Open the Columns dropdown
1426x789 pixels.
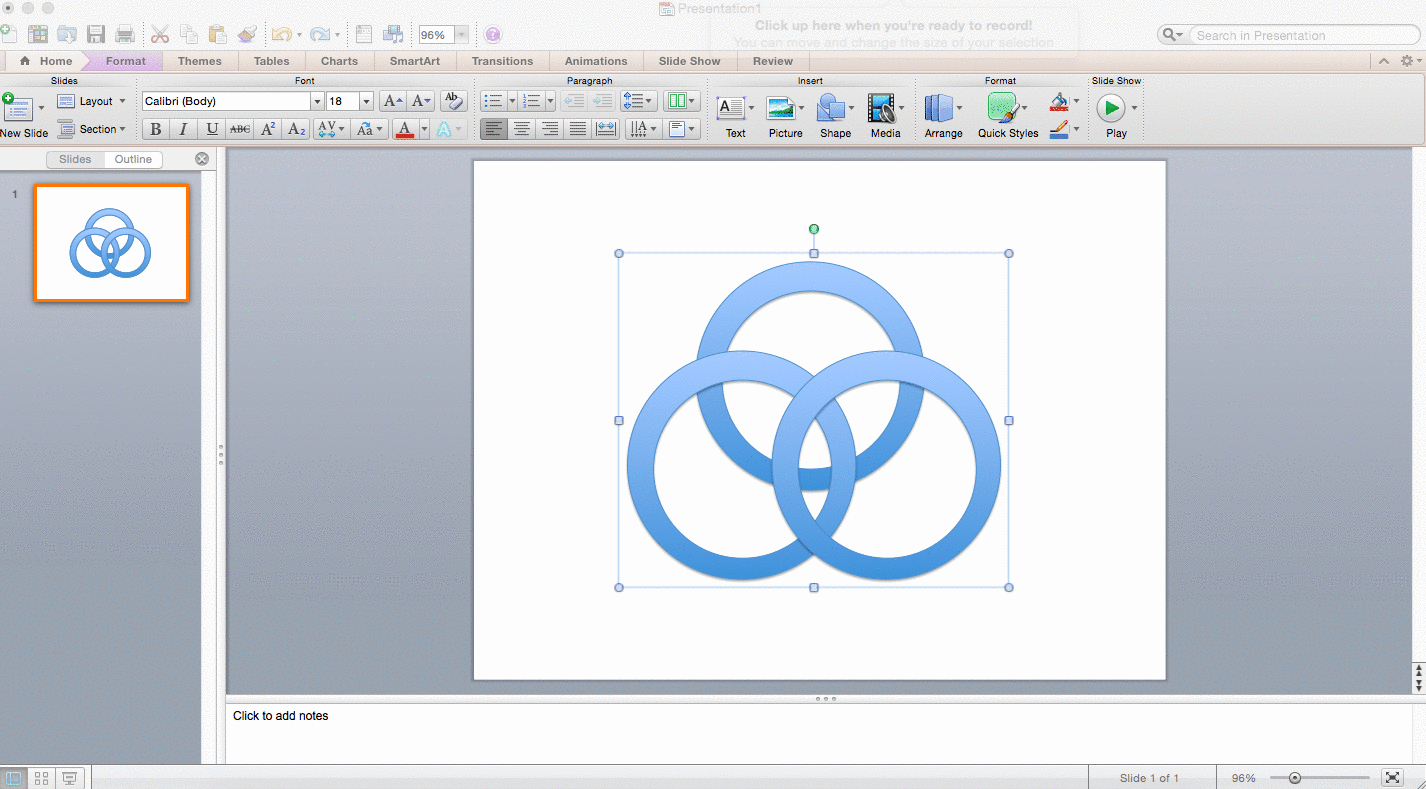[x=681, y=101]
